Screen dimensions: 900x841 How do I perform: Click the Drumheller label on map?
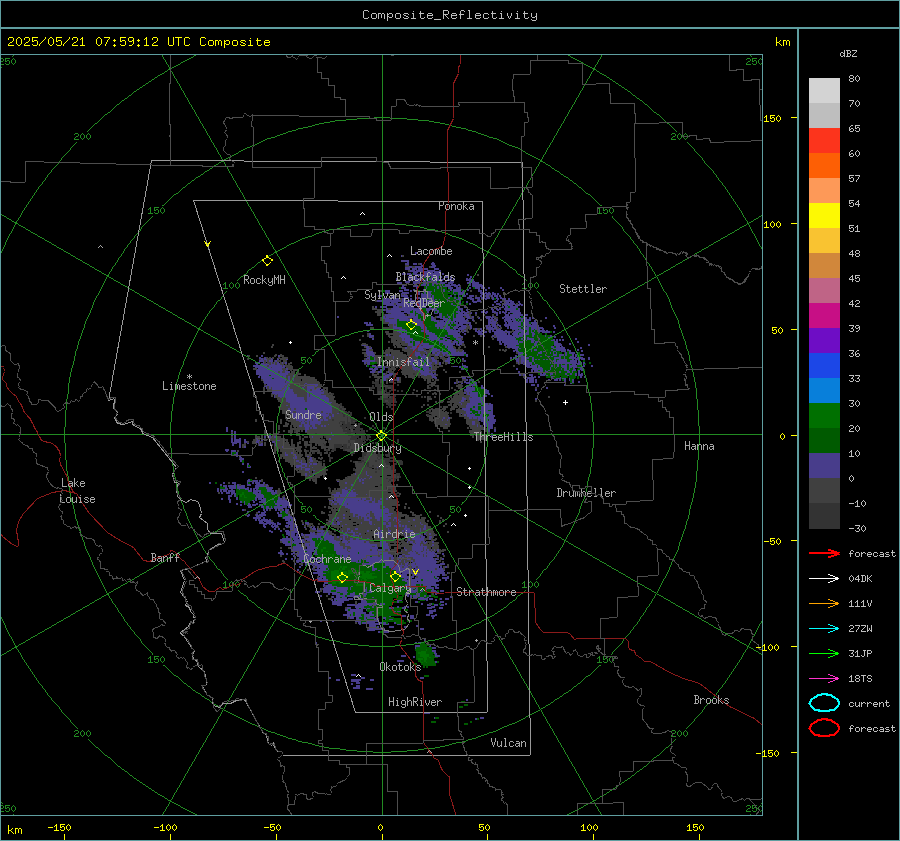(586, 493)
